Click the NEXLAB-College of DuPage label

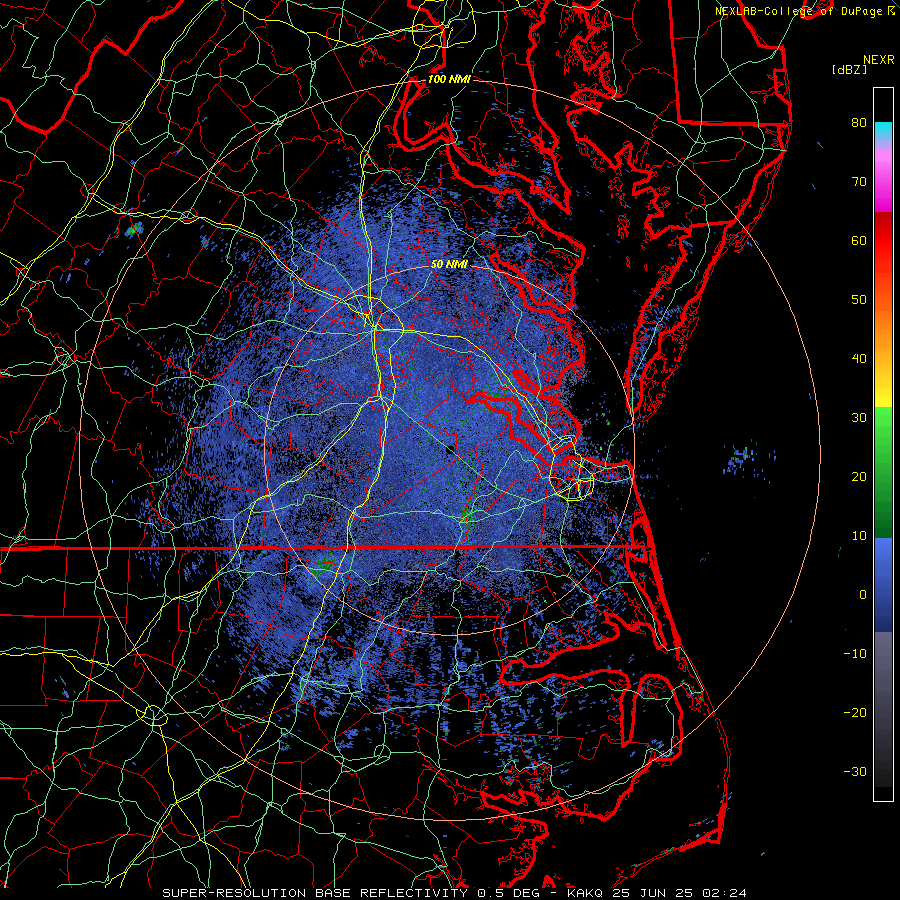click(798, 11)
